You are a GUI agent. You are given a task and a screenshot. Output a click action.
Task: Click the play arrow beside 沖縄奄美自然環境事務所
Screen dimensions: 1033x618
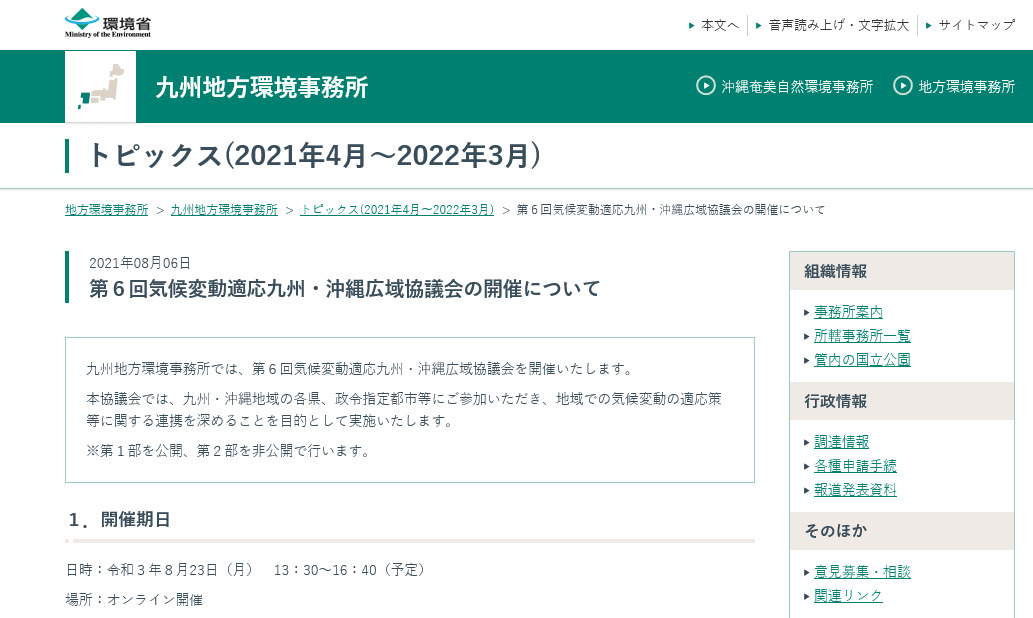point(705,86)
